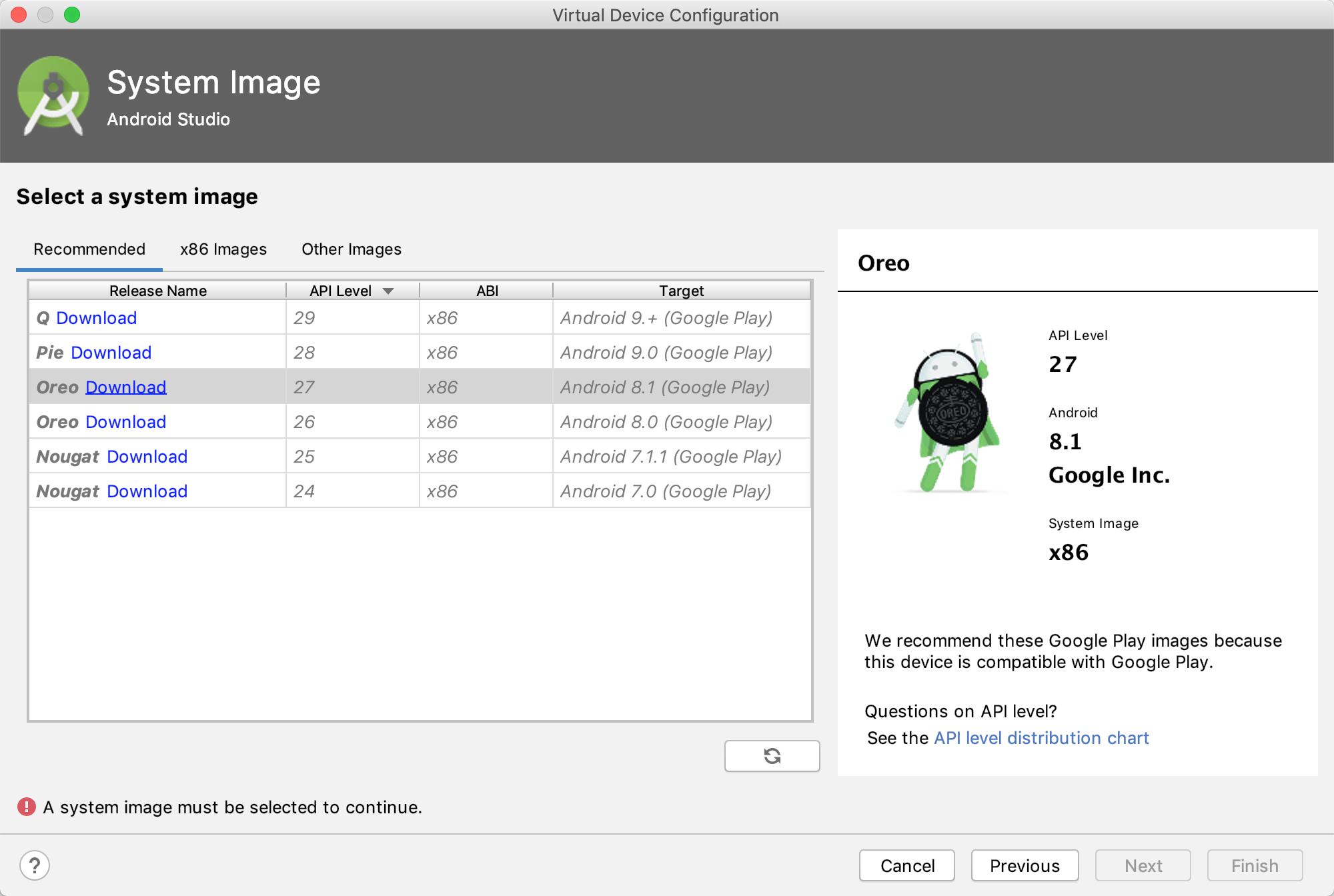The image size is (1334, 896).
Task: Click the Cancel button
Action: [907, 865]
